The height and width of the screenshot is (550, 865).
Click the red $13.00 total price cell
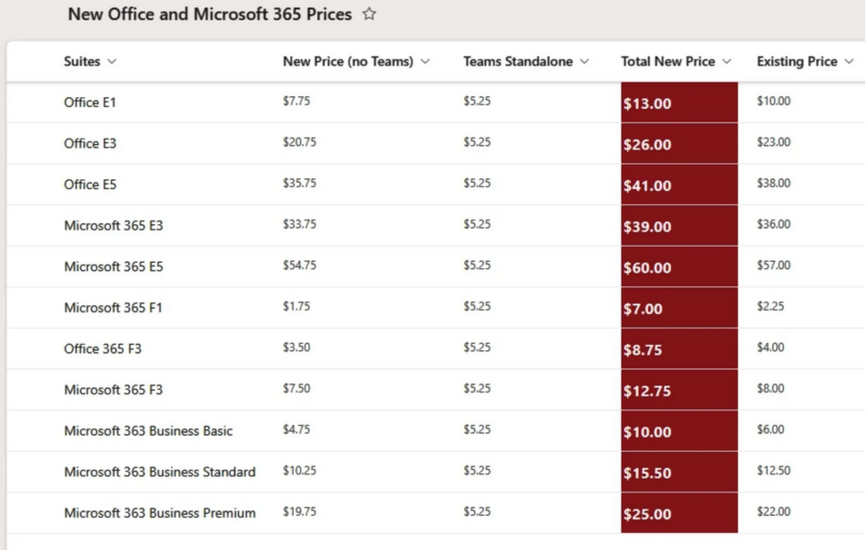[x=679, y=103]
